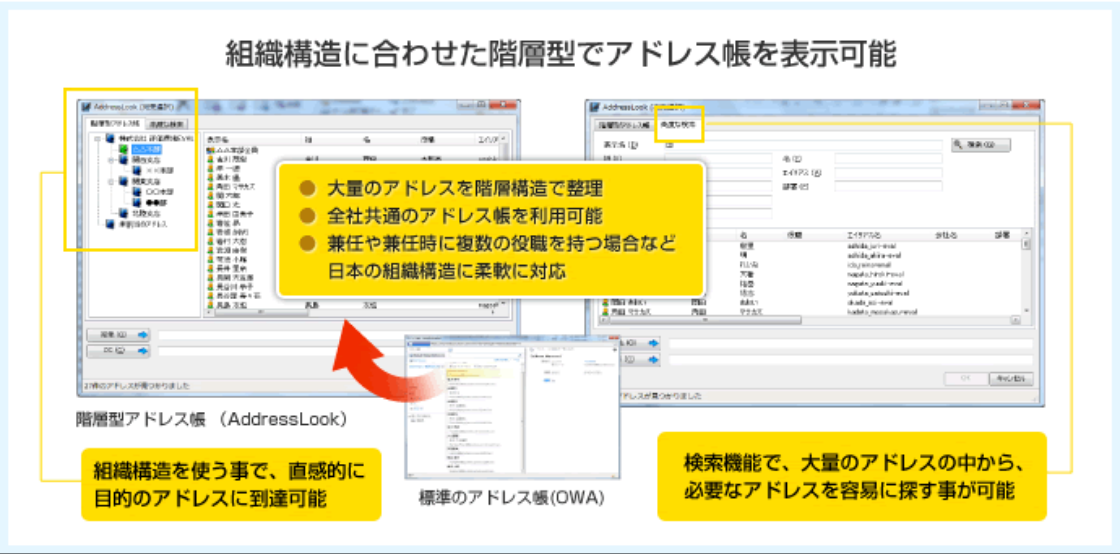
Task: Click the キャンセル button in the search window
Action: 1011,379
